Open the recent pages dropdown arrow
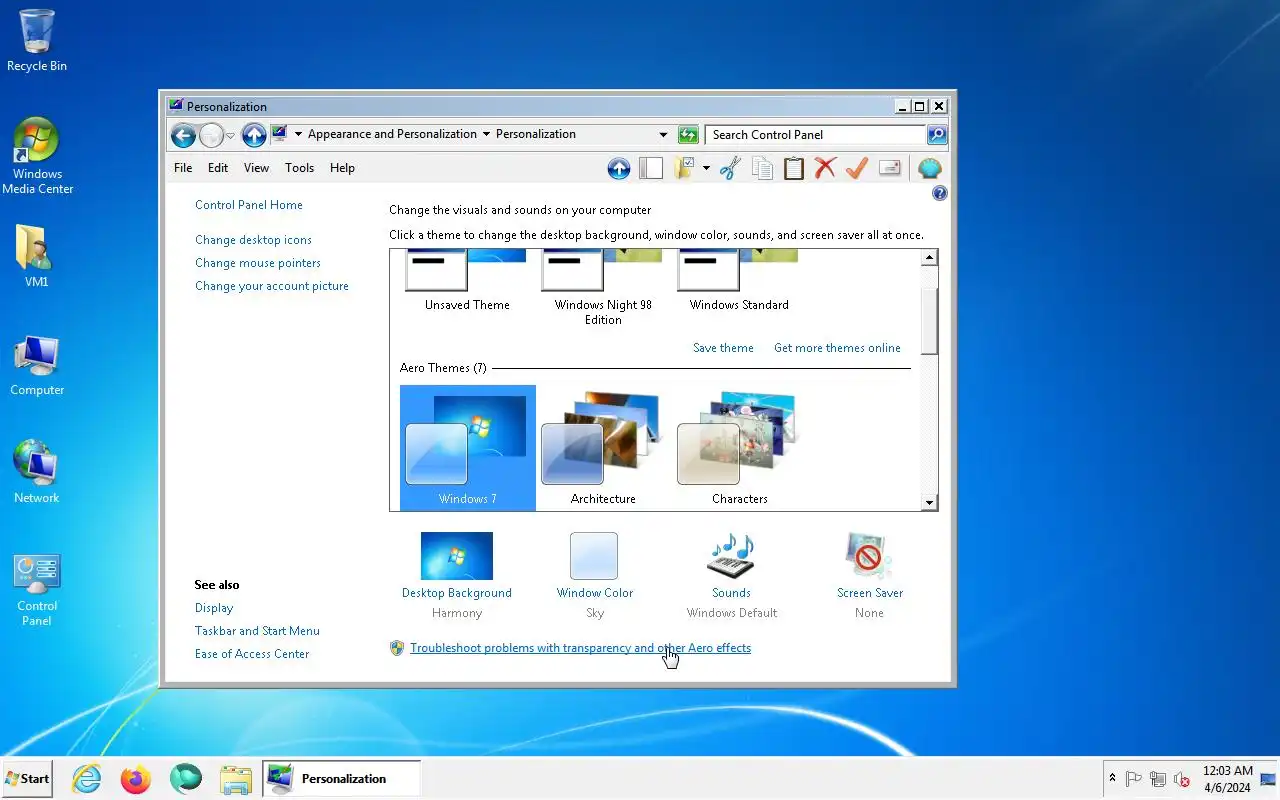 click(x=231, y=135)
